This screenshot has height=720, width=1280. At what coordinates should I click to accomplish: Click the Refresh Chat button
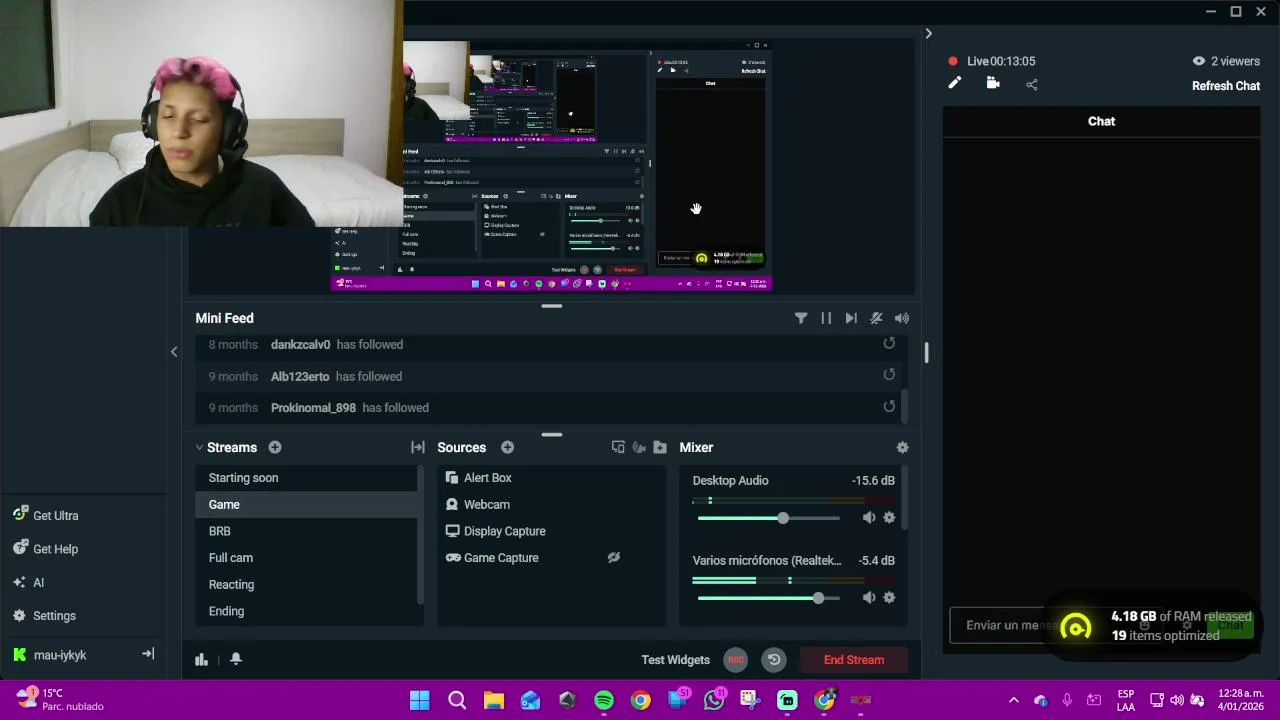point(1226,86)
